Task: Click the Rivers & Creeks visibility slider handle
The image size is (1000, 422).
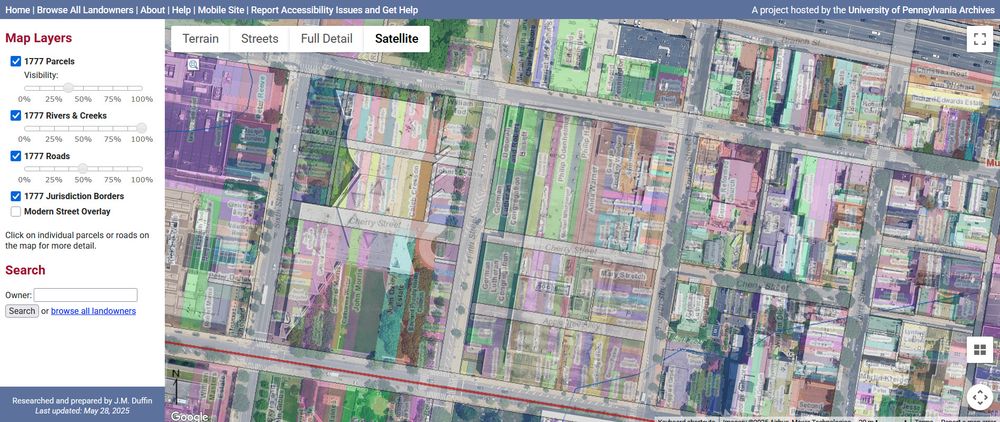Action: coord(142,128)
